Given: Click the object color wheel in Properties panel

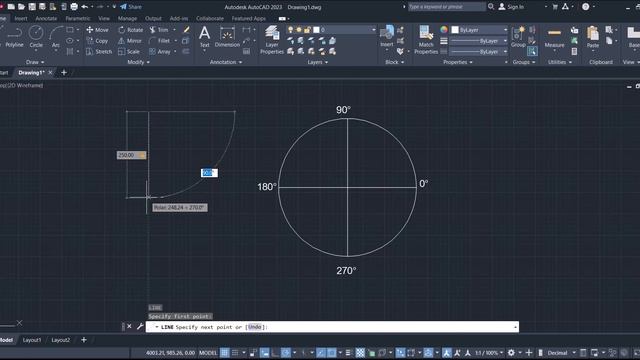Looking at the screenshot, I should (x=444, y=30).
